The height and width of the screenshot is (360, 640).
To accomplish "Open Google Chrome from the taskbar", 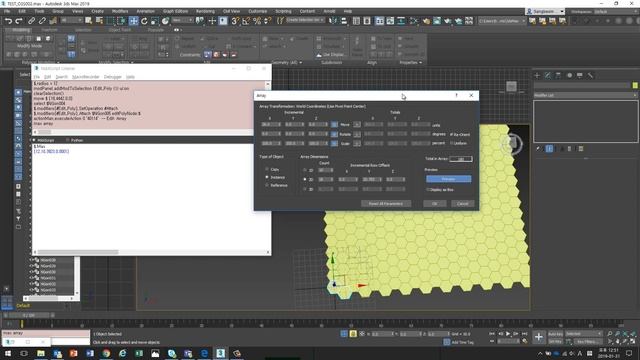I will point(106,353).
